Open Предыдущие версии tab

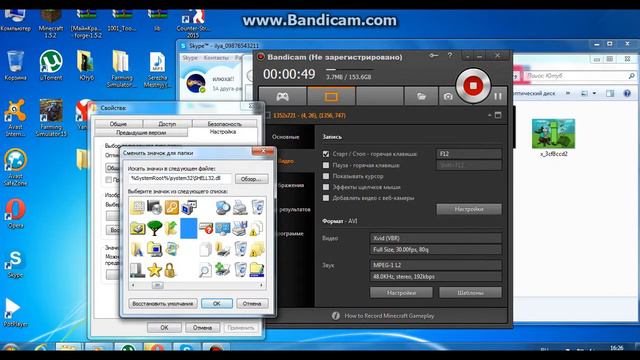[x=141, y=133]
